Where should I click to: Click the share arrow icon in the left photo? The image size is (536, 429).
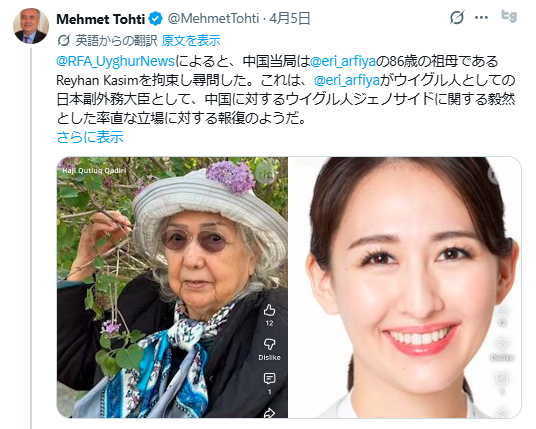pos(269,413)
